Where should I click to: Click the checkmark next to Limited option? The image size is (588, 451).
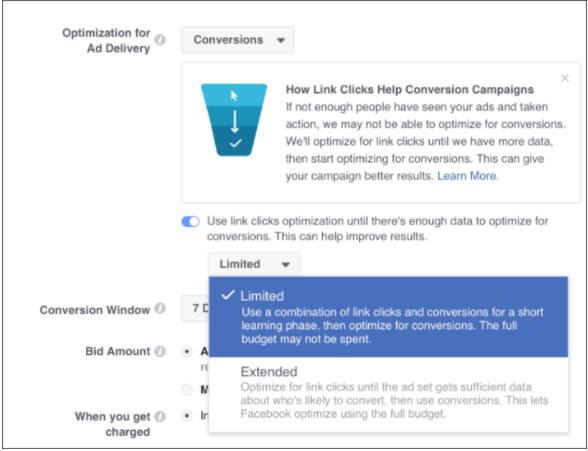coord(228,295)
